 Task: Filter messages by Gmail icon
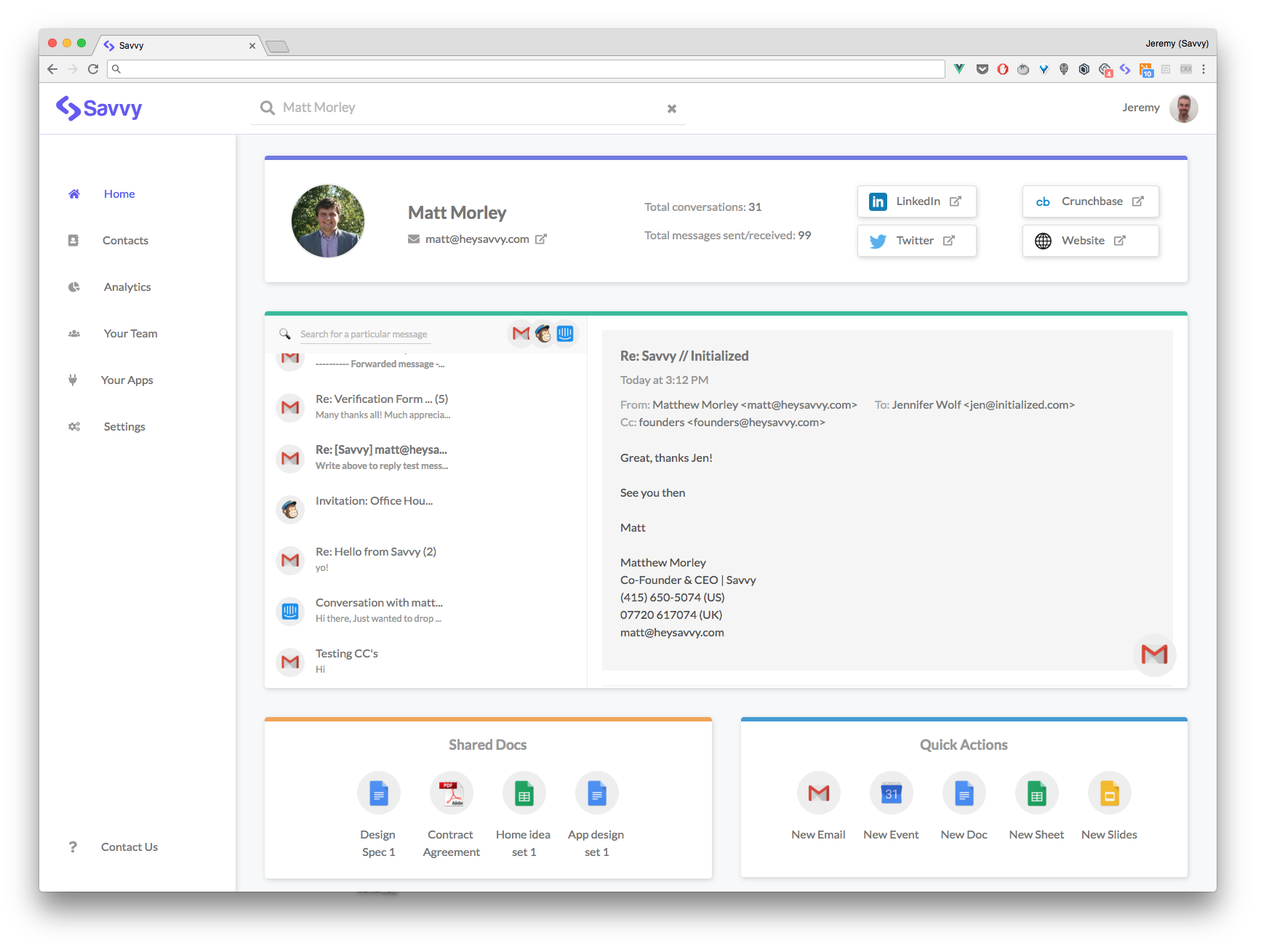pyautogui.click(x=521, y=334)
